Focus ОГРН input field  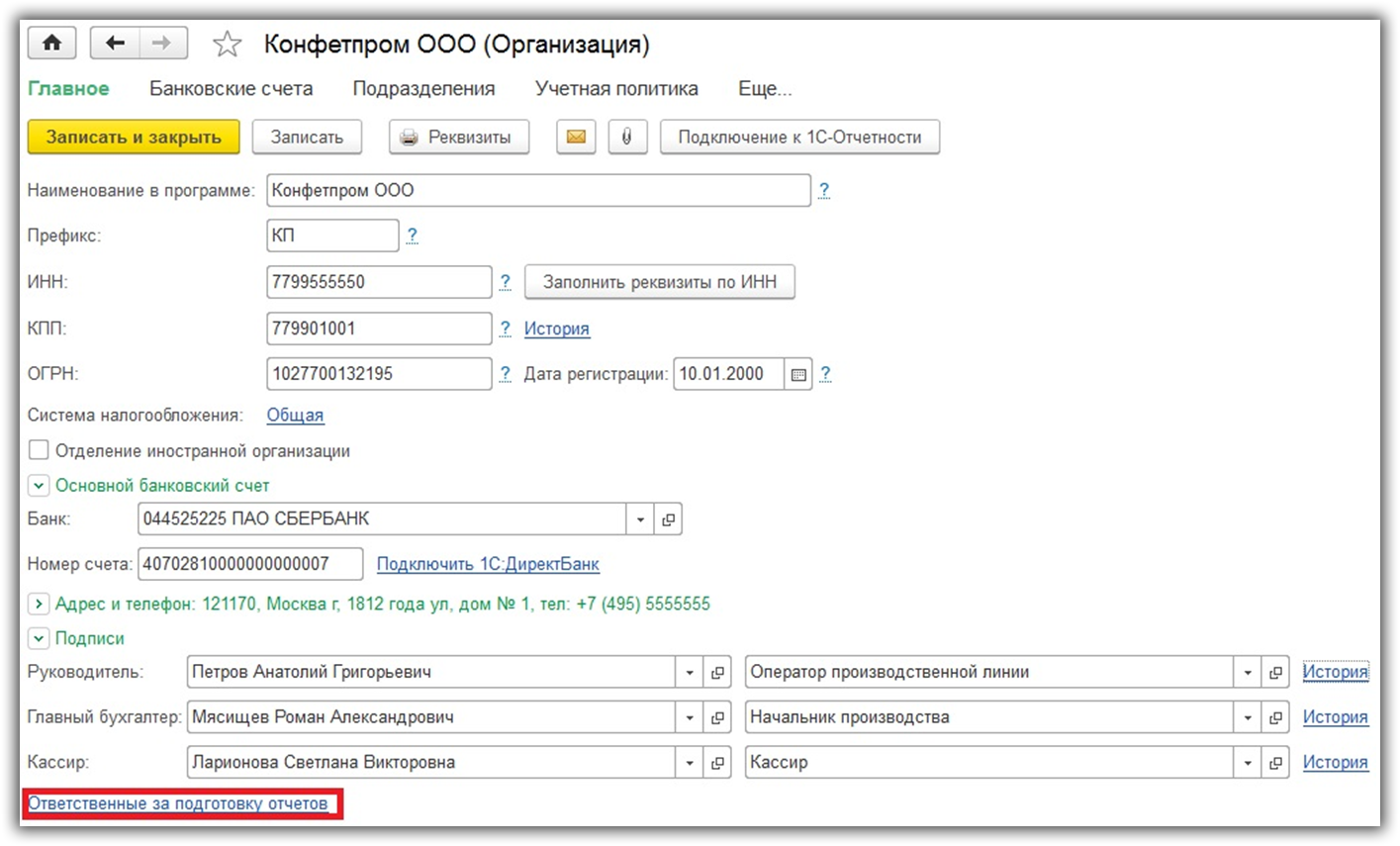coord(379,374)
